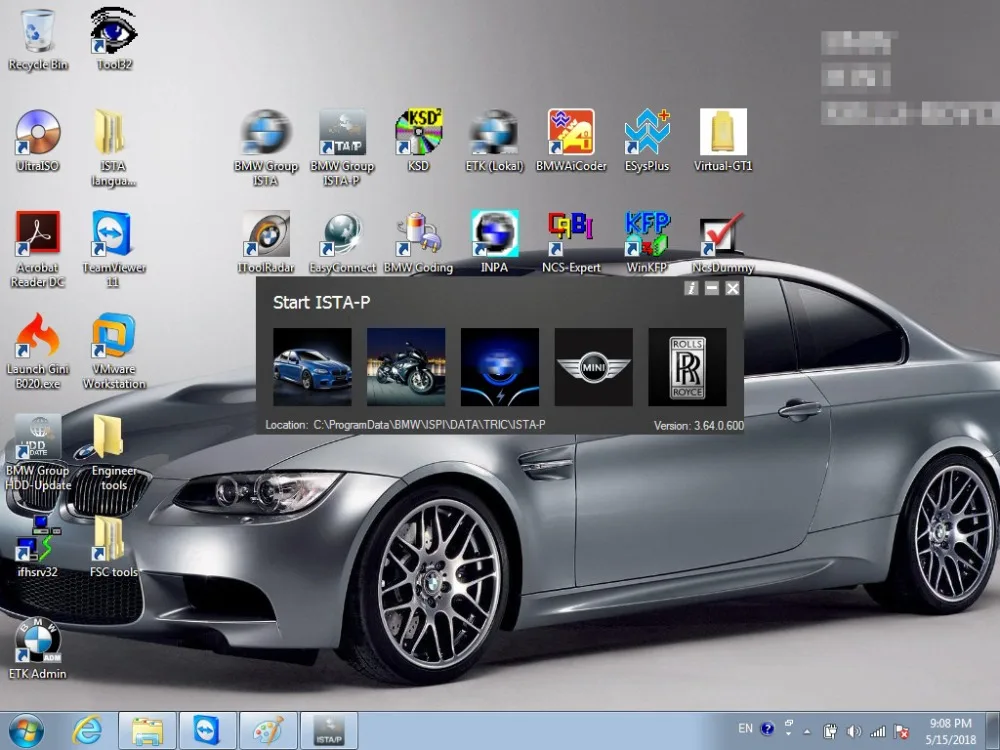Launch BMW Group ISTA-P desktop shortcut

pos(342,148)
